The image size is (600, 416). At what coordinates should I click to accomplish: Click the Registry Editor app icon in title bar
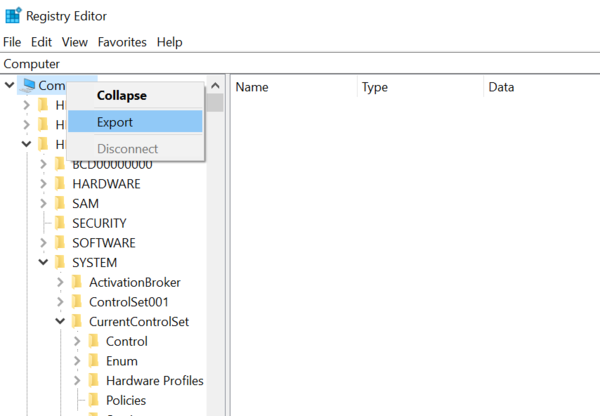tap(13, 16)
